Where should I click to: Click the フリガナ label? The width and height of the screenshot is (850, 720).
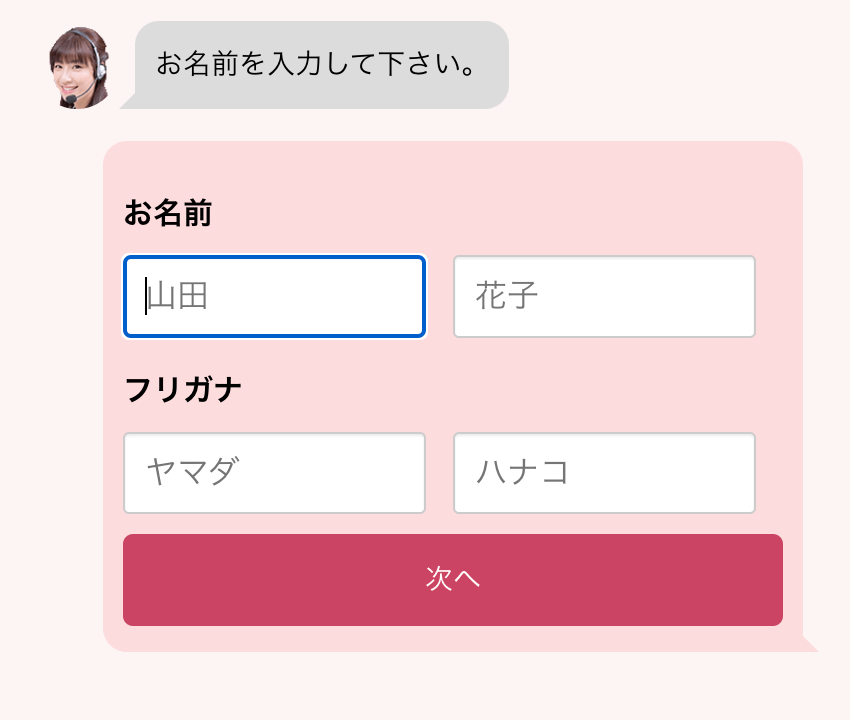pyautogui.click(x=183, y=390)
